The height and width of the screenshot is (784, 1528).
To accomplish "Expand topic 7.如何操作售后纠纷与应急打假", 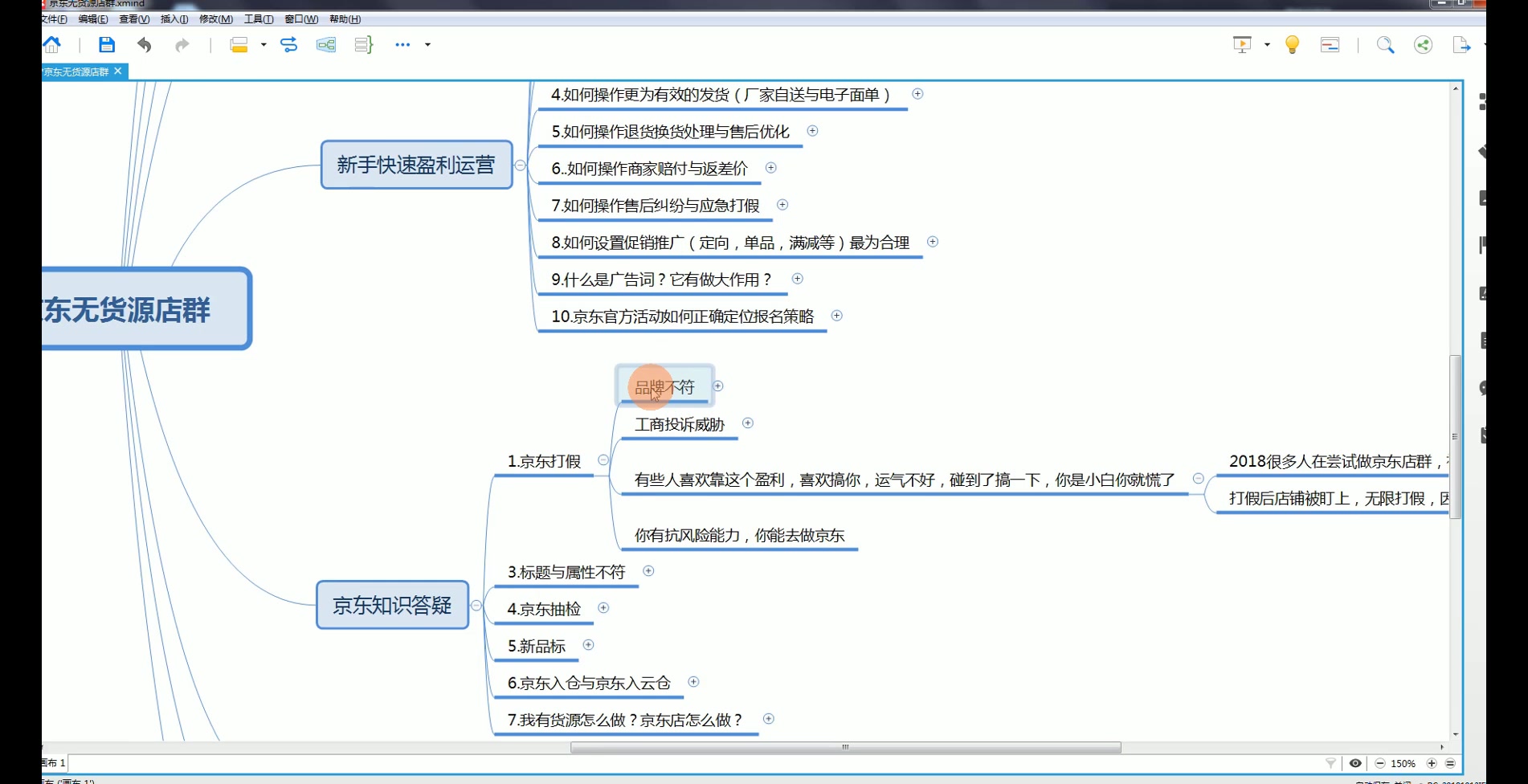I will pyautogui.click(x=782, y=205).
